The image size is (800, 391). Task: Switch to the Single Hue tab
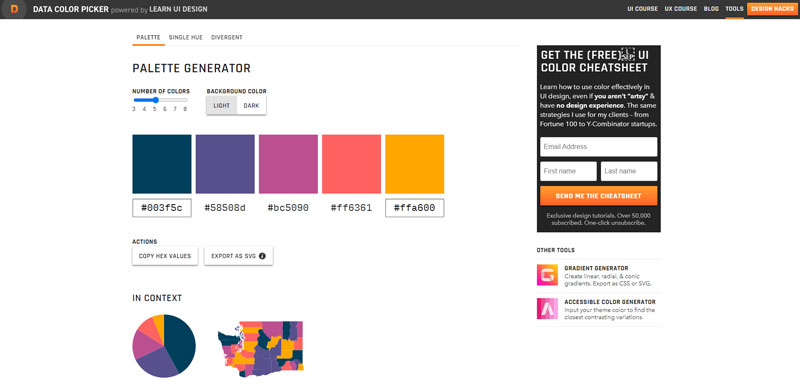pyautogui.click(x=186, y=37)
